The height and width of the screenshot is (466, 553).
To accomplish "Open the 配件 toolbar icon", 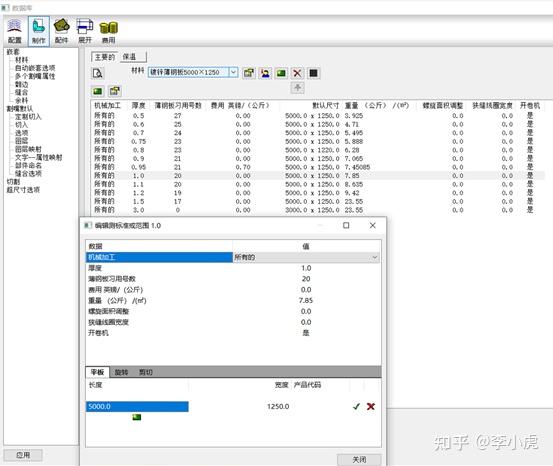I will [61, 31].
